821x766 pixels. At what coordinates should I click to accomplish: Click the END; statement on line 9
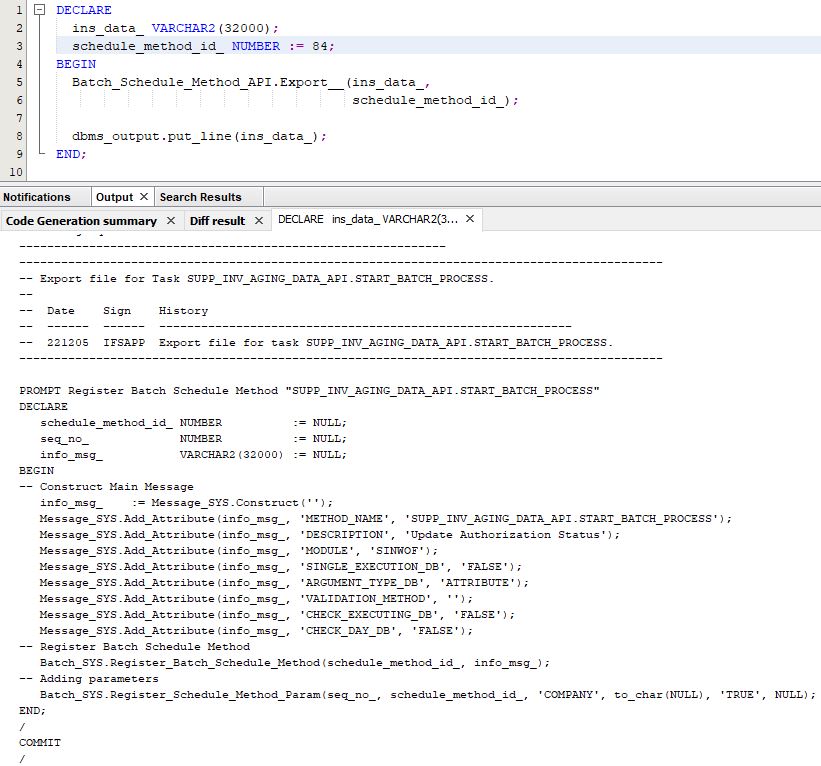71,154
